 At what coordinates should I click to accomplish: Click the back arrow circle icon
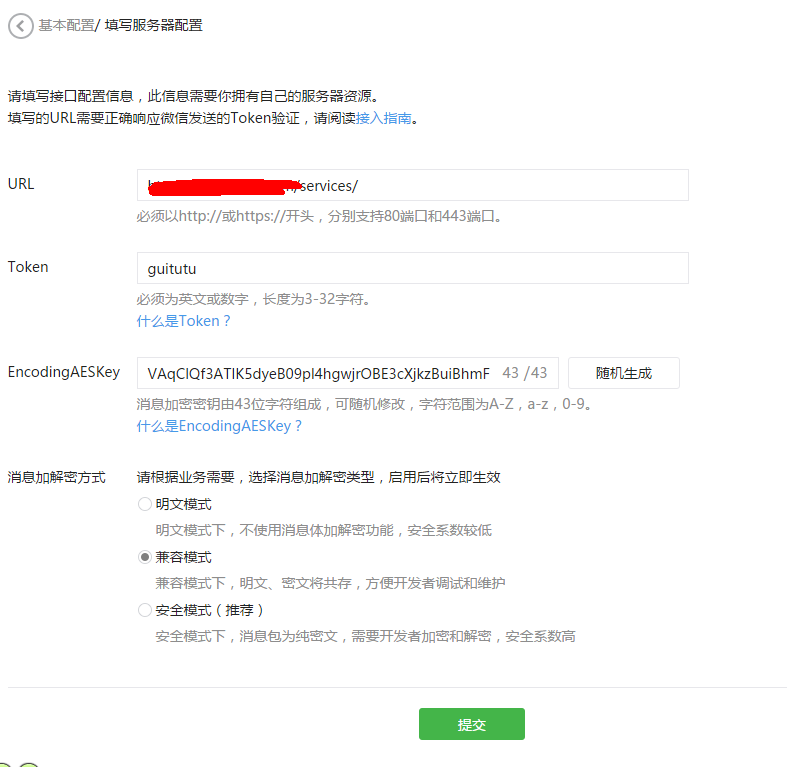tap(20, 26)
